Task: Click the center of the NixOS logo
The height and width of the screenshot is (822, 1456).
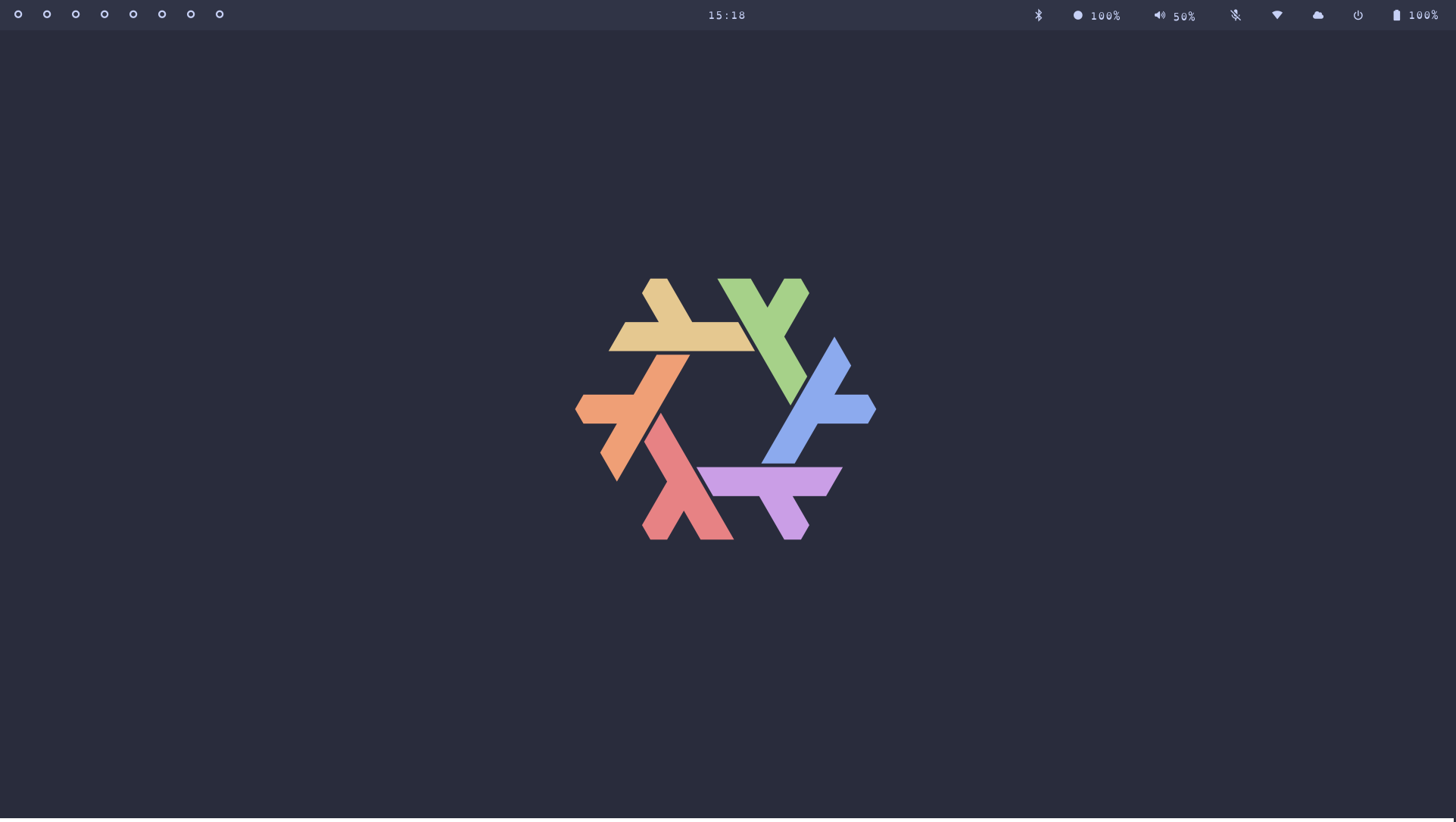Action: pyautogui.click(x=725, y=409)
